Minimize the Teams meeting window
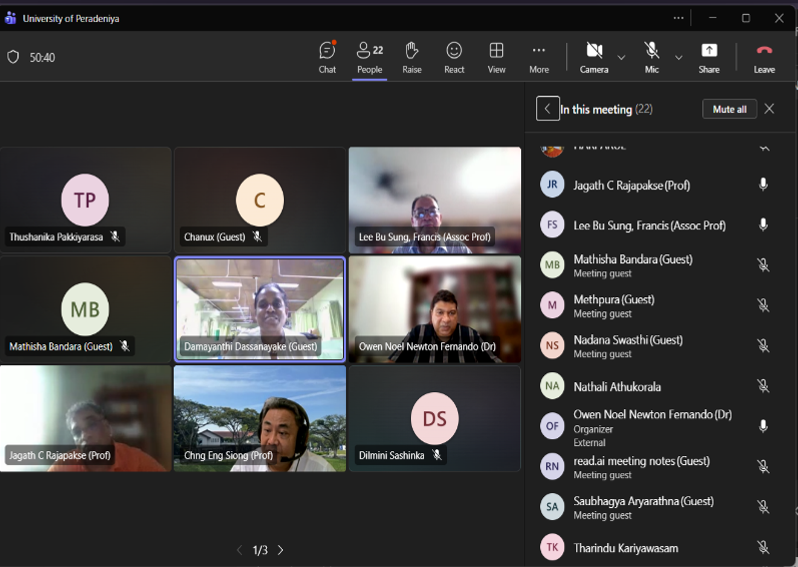Image resolution: width=798 pixels, height=567 pixels. tap(712, 18)
